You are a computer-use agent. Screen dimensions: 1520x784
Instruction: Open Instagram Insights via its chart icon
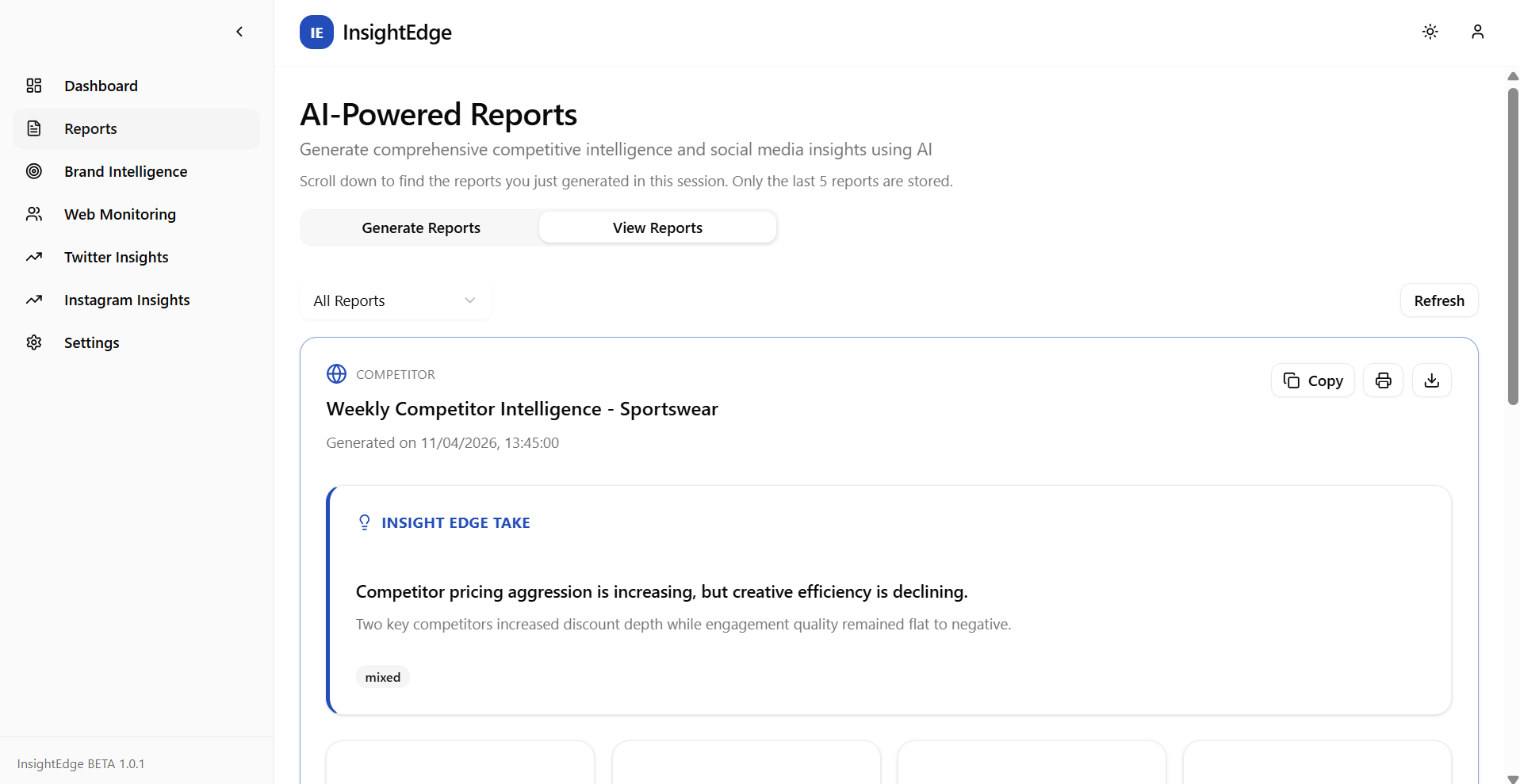34,300
